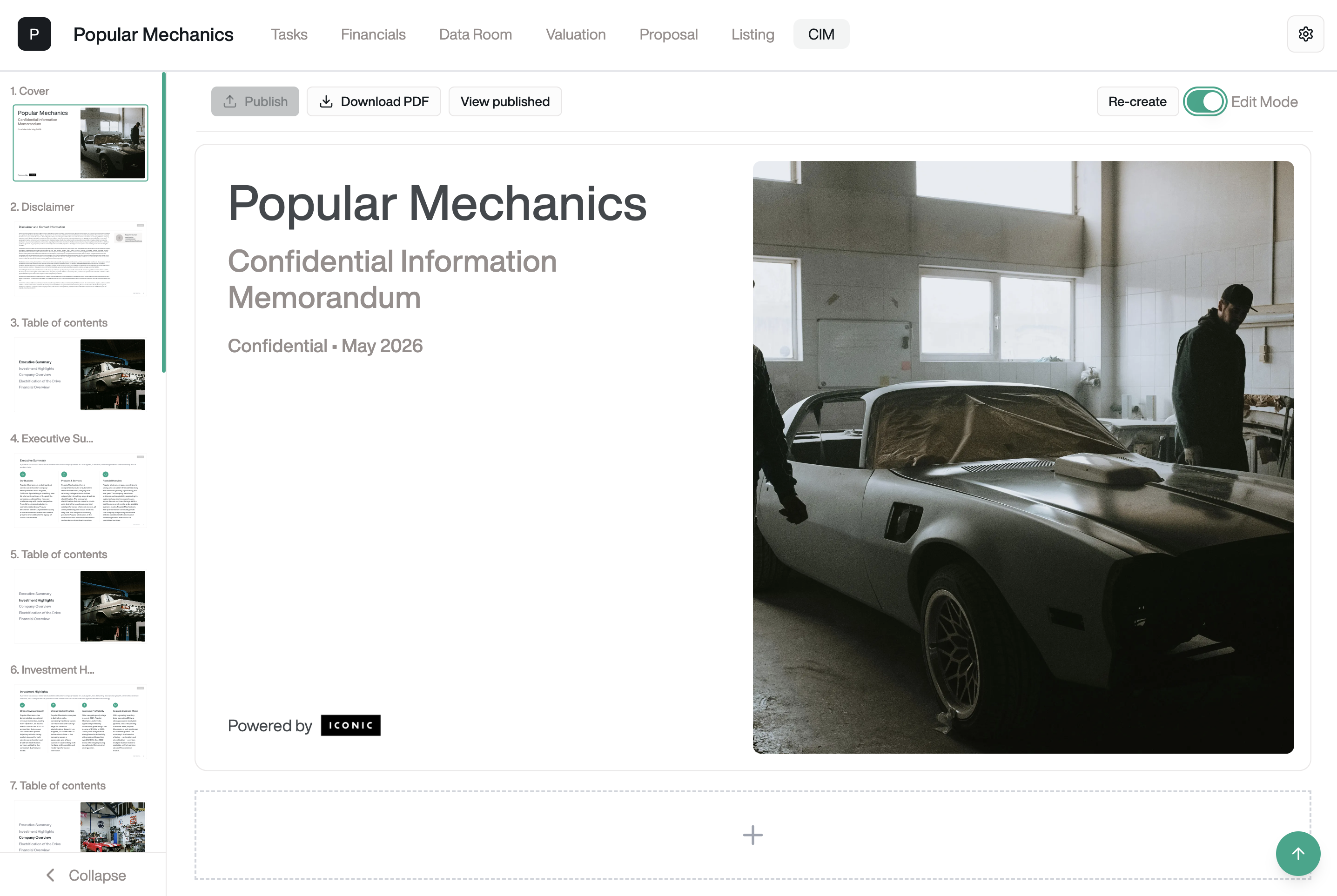This screenshot has height=896, width=1337.
Task: Click the 1. Cover label
Action: click(30, 91)
